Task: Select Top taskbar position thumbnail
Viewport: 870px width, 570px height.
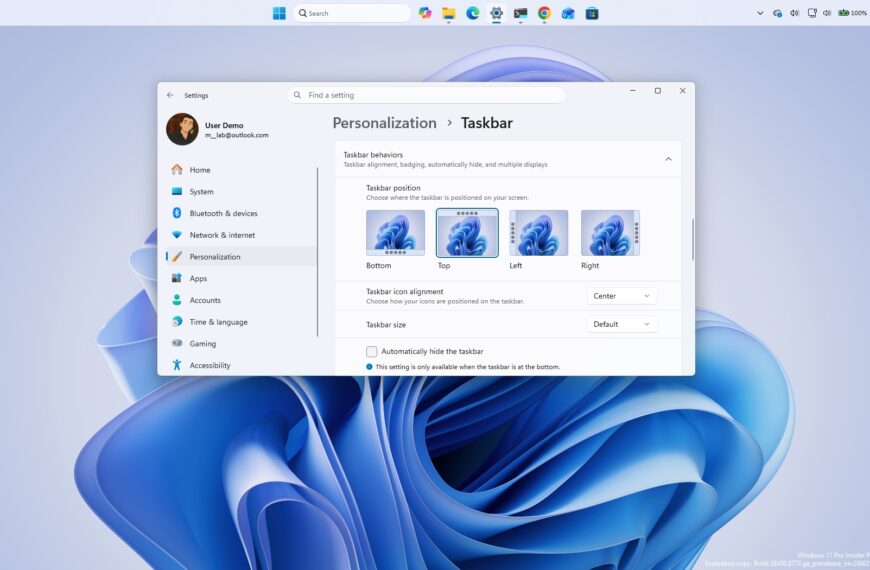Action: [467, 233]
